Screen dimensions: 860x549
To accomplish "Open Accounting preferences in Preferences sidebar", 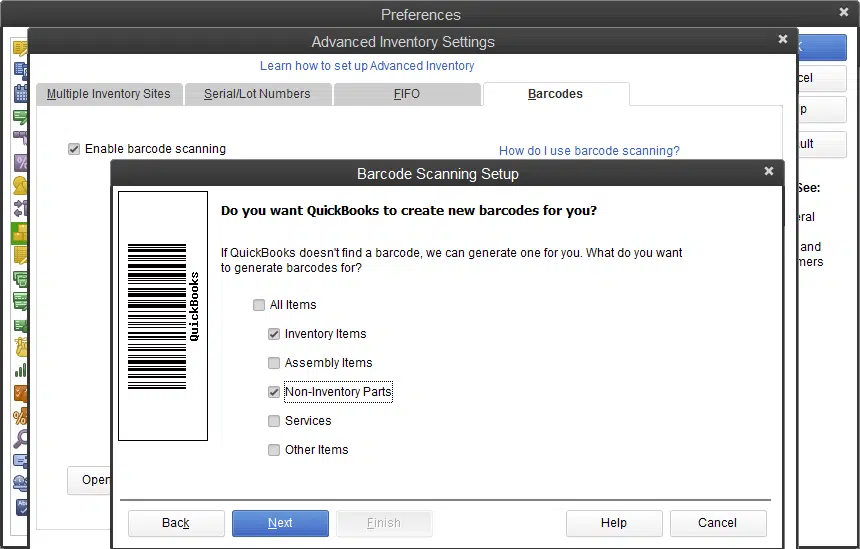I will click(x=20, y=48).
